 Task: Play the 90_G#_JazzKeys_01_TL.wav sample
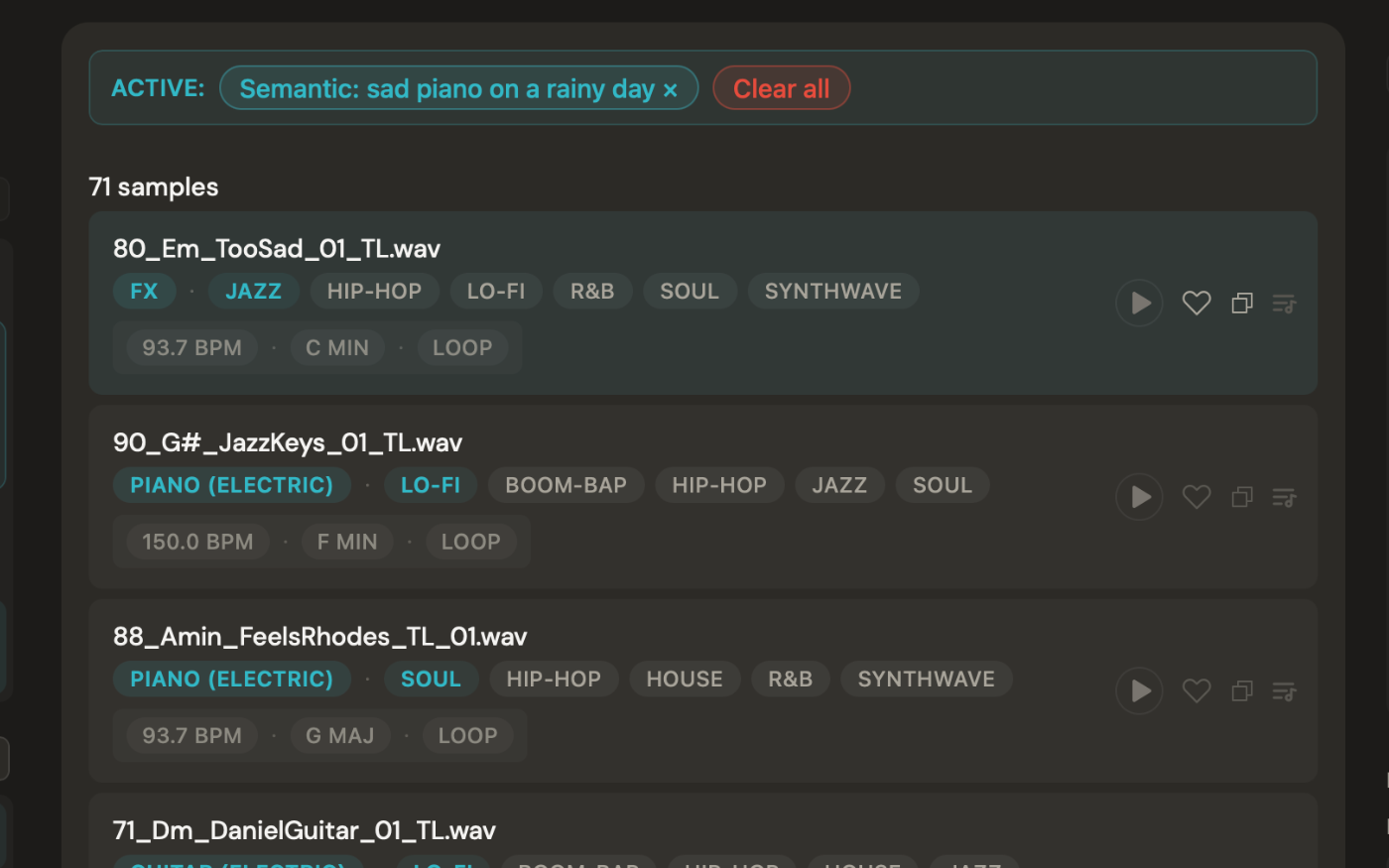pyautogui.click(x=1139, y=497)
